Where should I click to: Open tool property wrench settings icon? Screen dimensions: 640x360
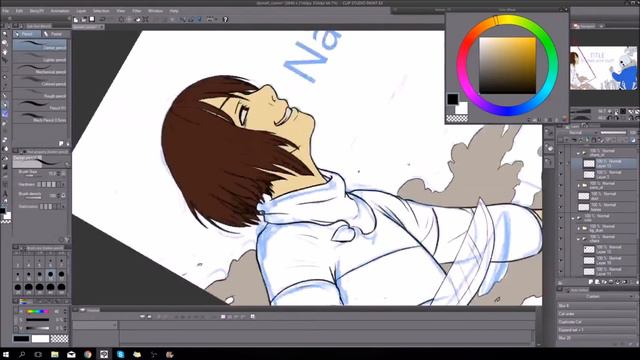coord(67,240)
